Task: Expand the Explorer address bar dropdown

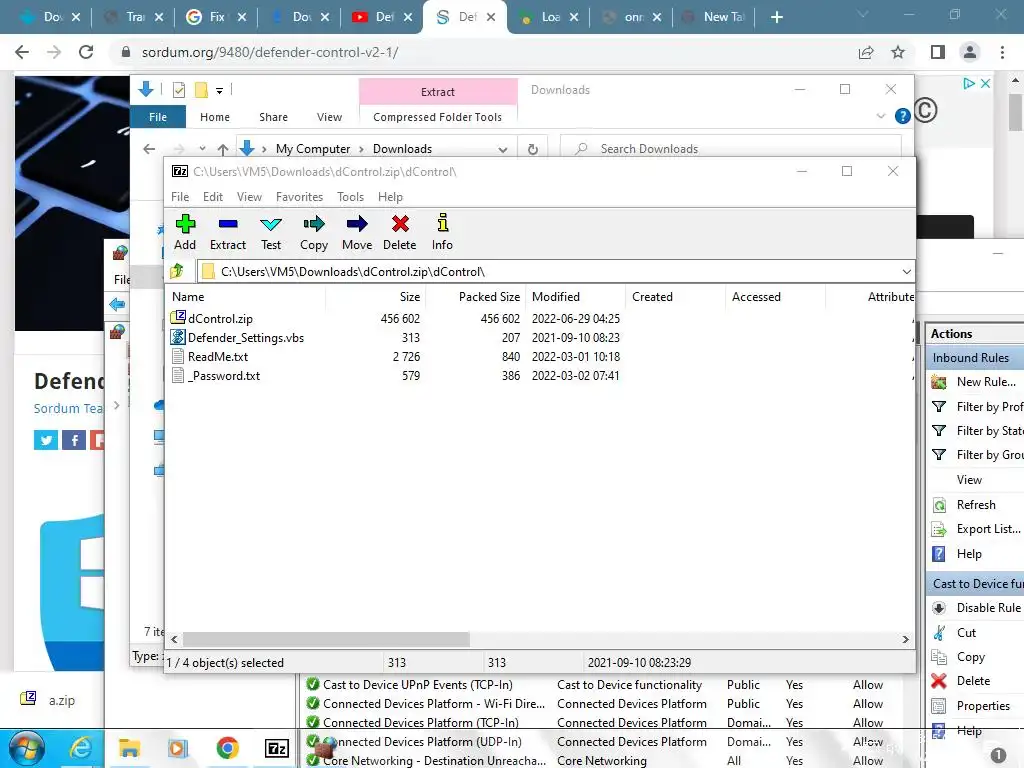Action: [x=503, y=150]
